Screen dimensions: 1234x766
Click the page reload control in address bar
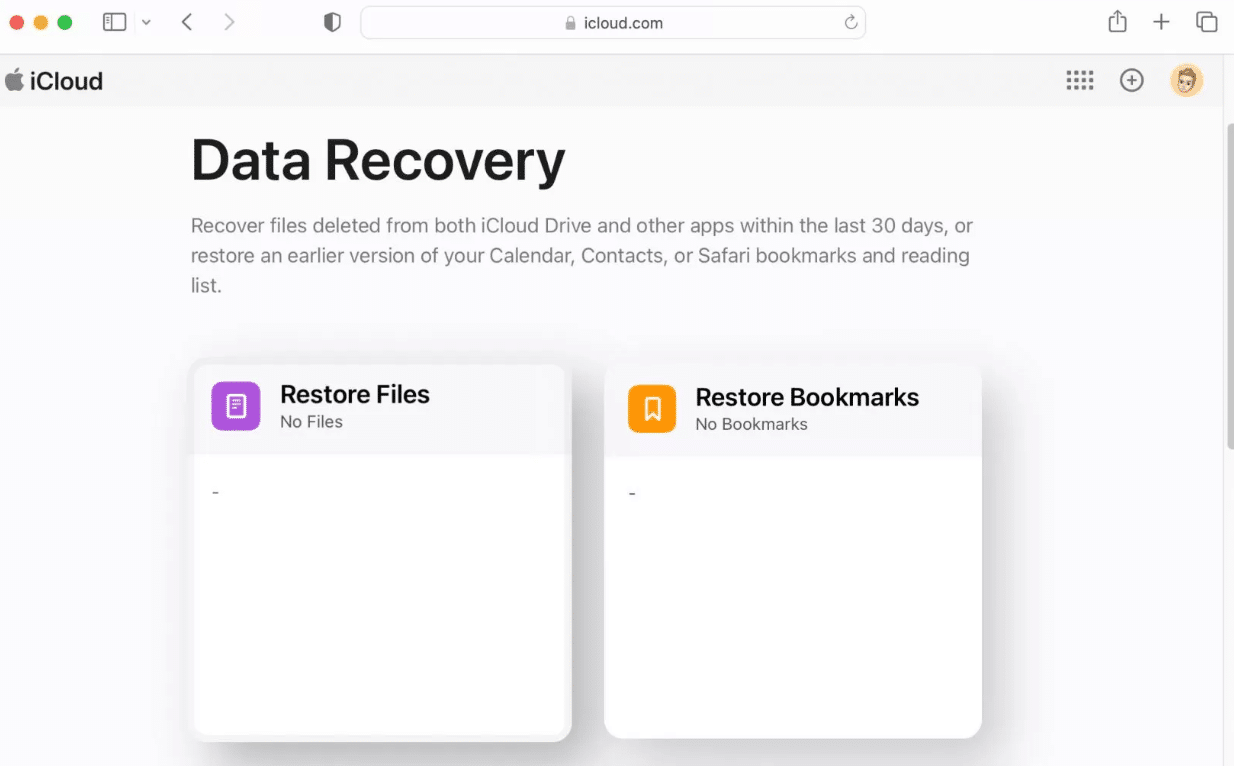point(849,22)
